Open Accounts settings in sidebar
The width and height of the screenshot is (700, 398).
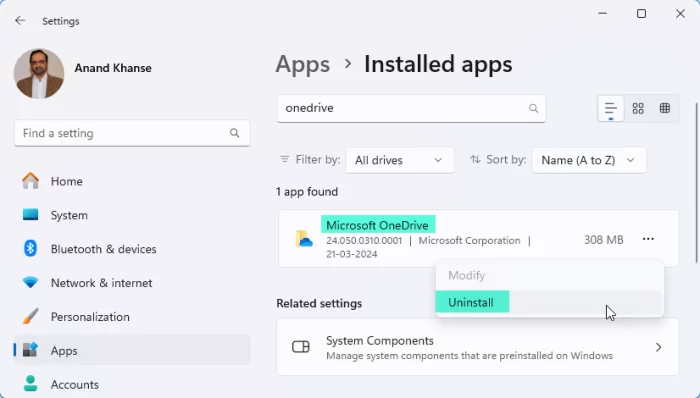[x=132, y=385]
